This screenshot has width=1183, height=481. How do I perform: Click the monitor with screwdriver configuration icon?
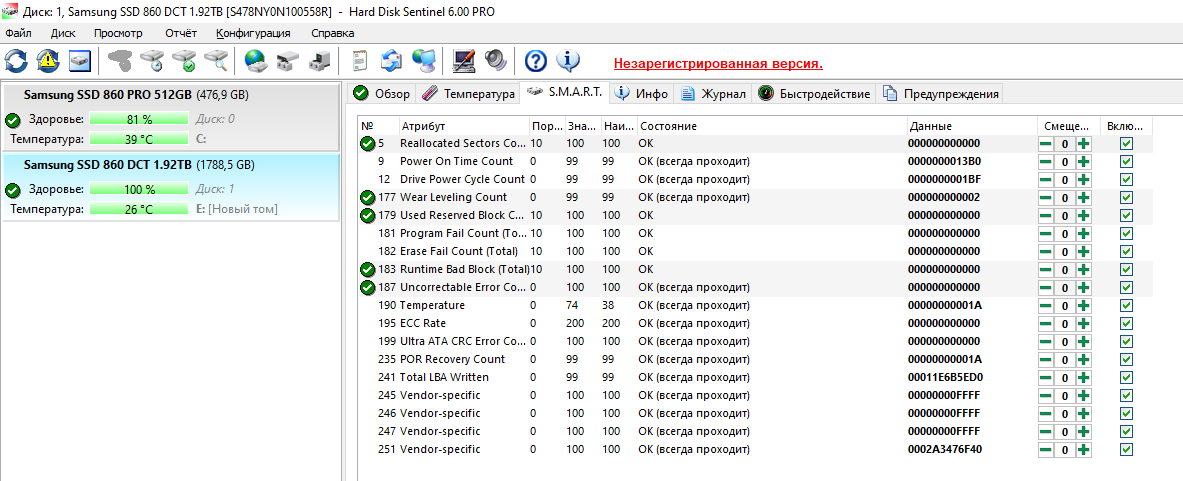click(463, 60)
